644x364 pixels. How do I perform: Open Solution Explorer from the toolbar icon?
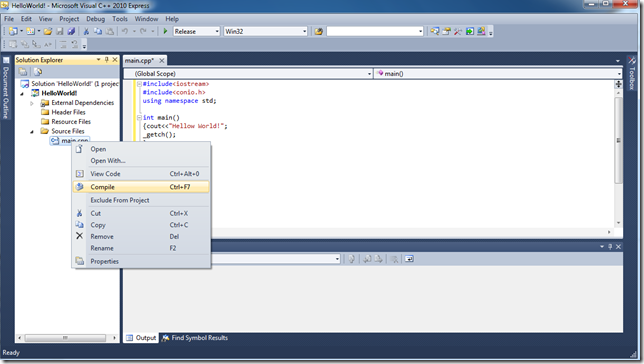point(435,31)
